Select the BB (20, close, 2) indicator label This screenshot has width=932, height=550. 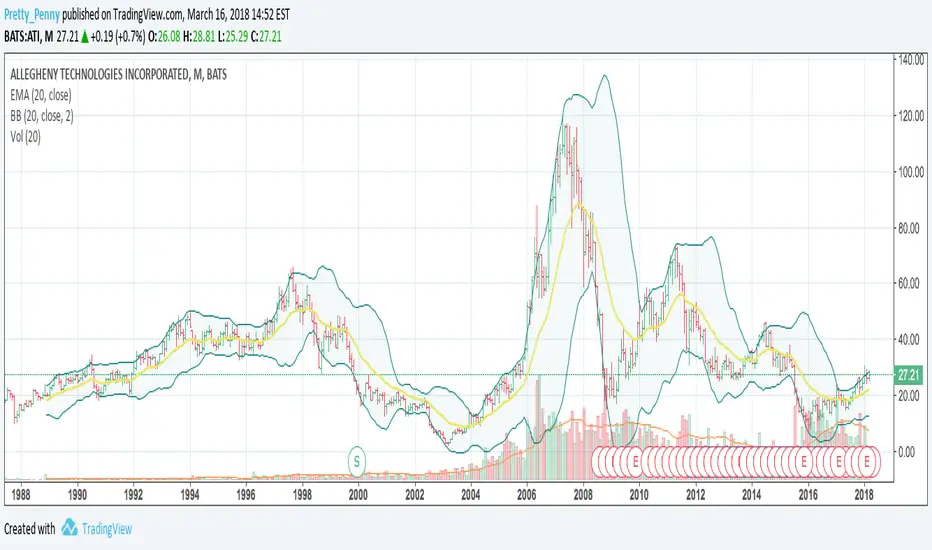point(42,116)
